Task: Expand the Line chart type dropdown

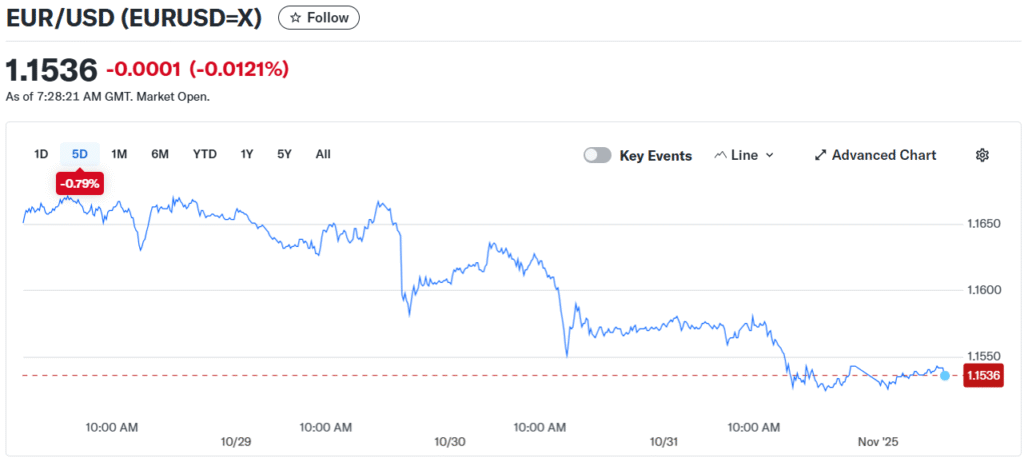Action: point(745,155)
